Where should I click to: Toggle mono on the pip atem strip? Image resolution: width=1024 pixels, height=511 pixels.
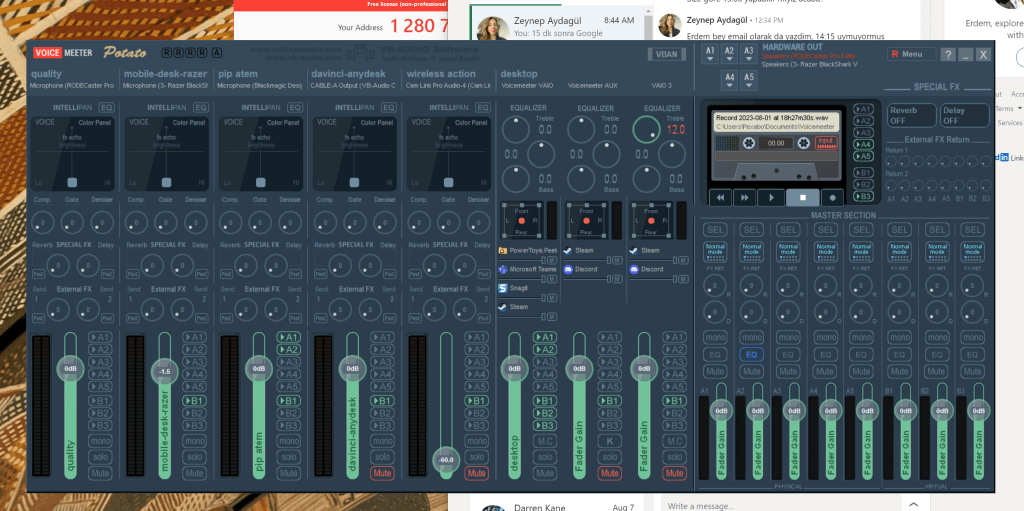click(288, 441)
